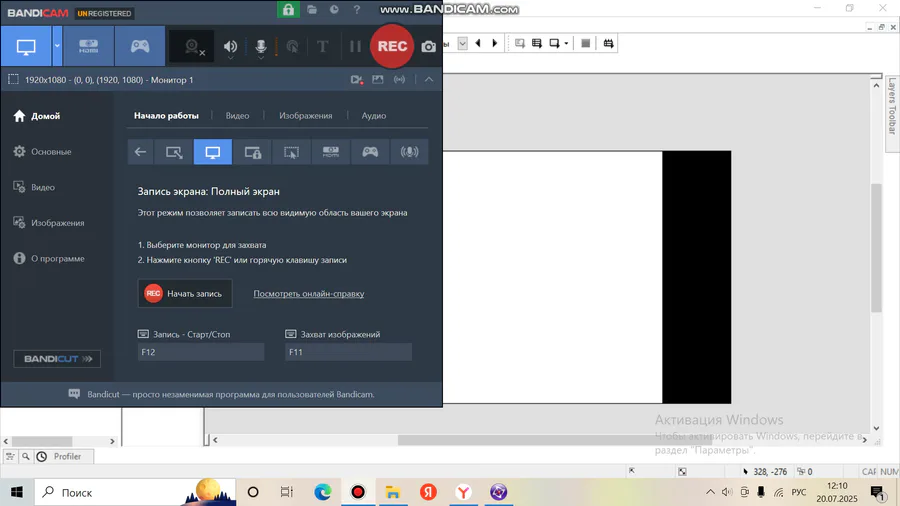
Task: Click the next right arrow in toolbar
Action: (495, 43)
